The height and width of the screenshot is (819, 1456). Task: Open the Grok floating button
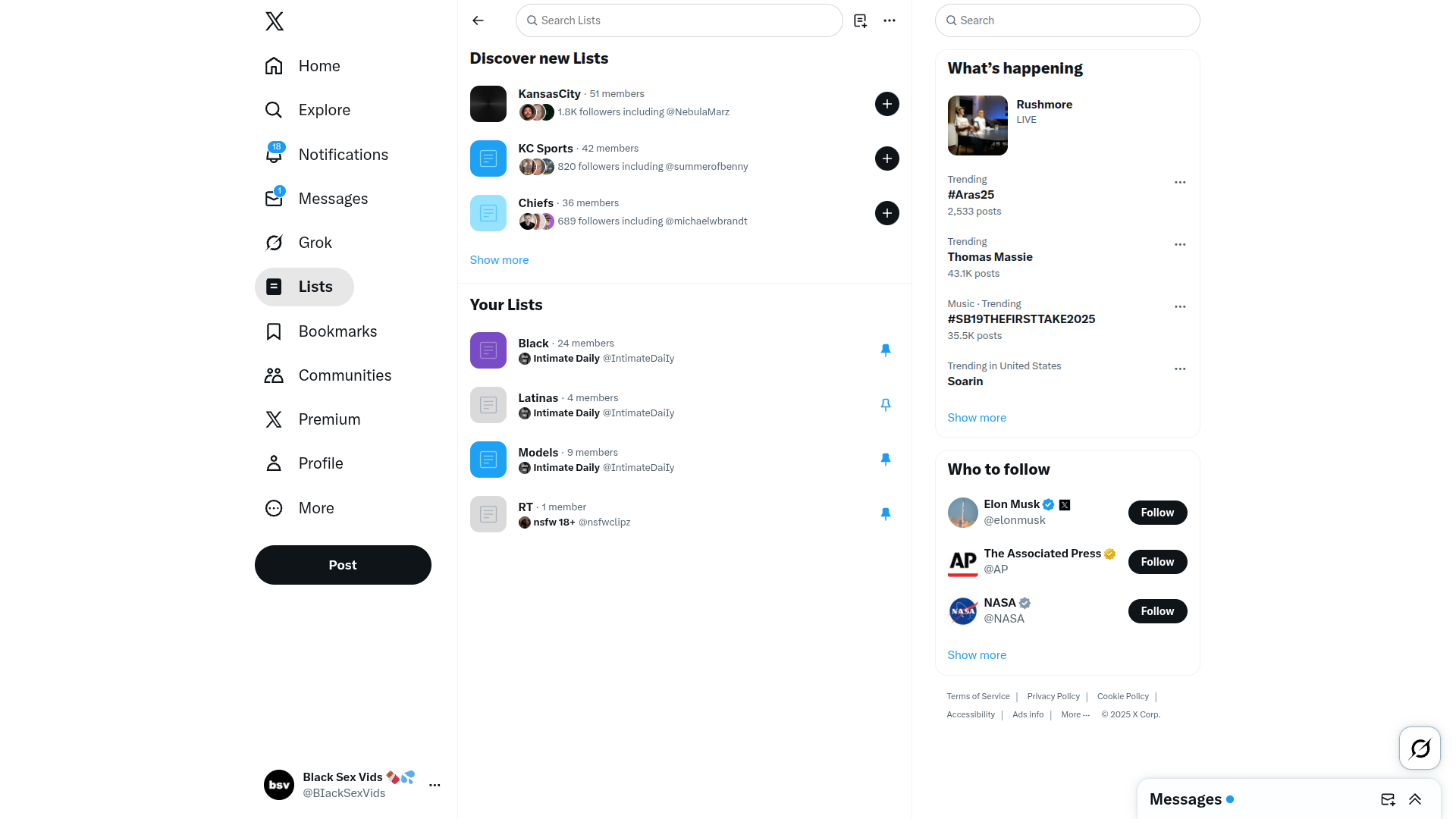click(1420, 748)
